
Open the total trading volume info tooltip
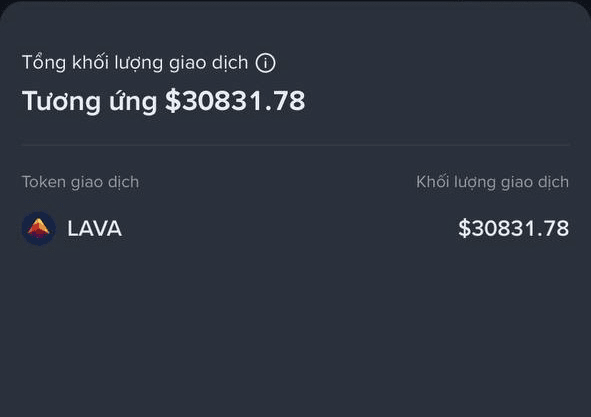pyautogui.click(x=265, y=63)
